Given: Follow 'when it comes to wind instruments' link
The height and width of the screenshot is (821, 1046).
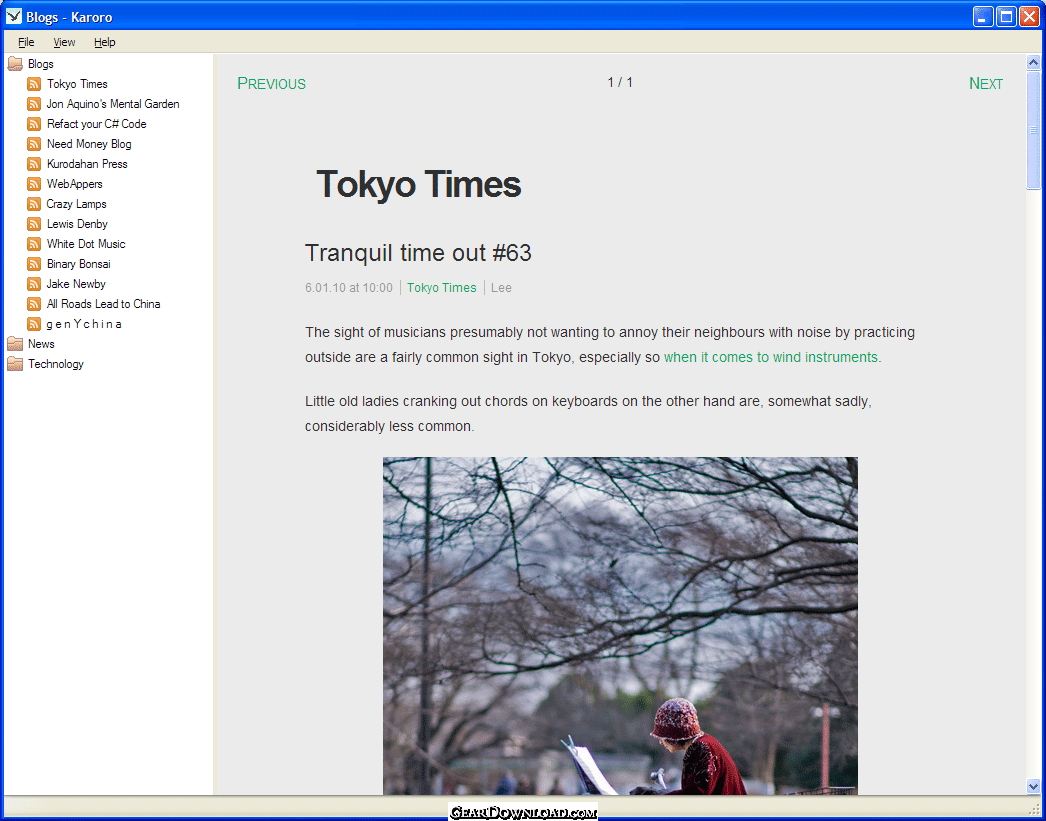Looking at the screenshot, I should (770, 357).
